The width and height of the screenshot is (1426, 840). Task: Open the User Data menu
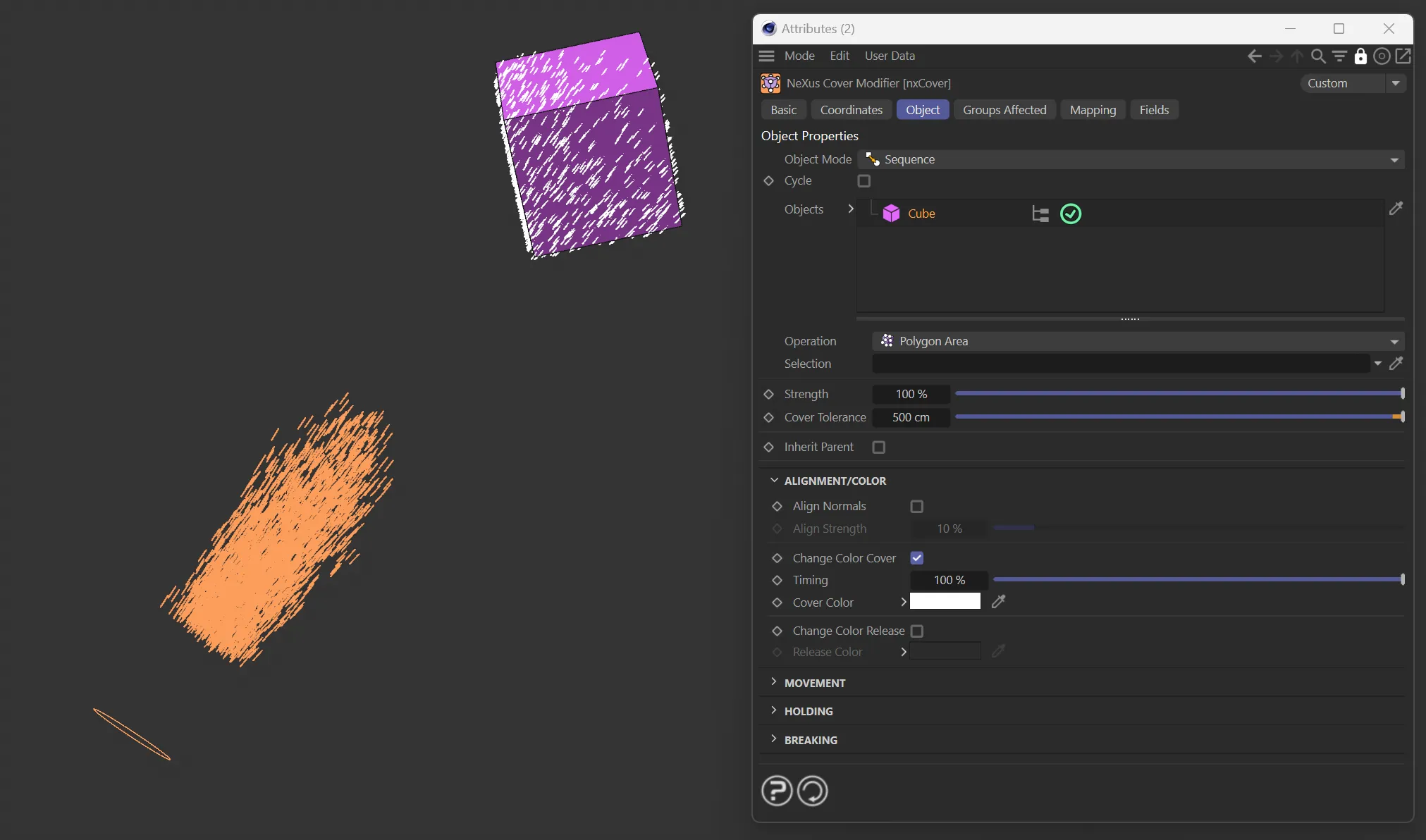click(x=890, y=56)
